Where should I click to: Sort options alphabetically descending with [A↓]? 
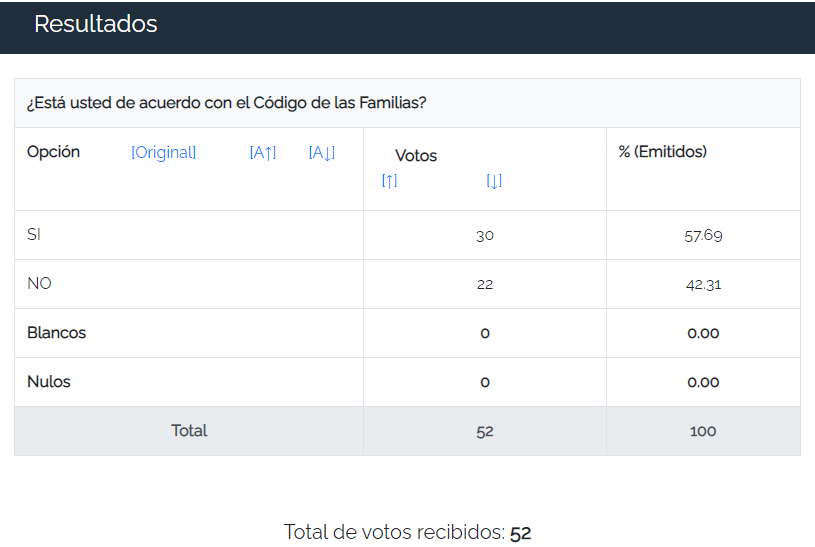click(x=322, y=153)
